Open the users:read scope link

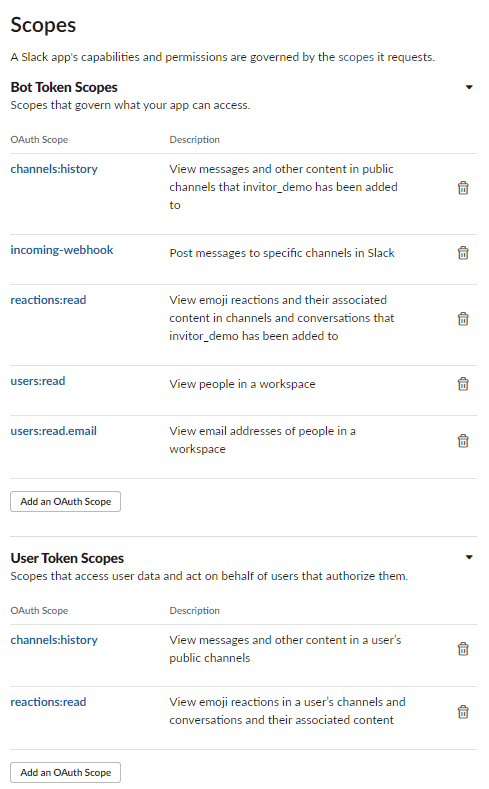(x=38, y=381)
